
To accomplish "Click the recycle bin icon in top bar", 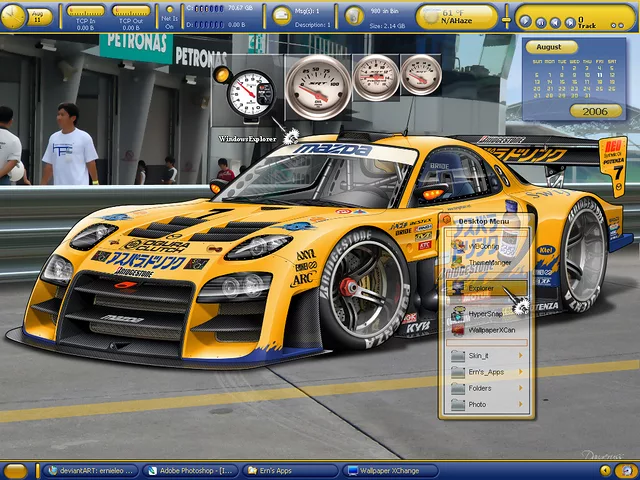I will pyautogui.click(x=356, y=16).
